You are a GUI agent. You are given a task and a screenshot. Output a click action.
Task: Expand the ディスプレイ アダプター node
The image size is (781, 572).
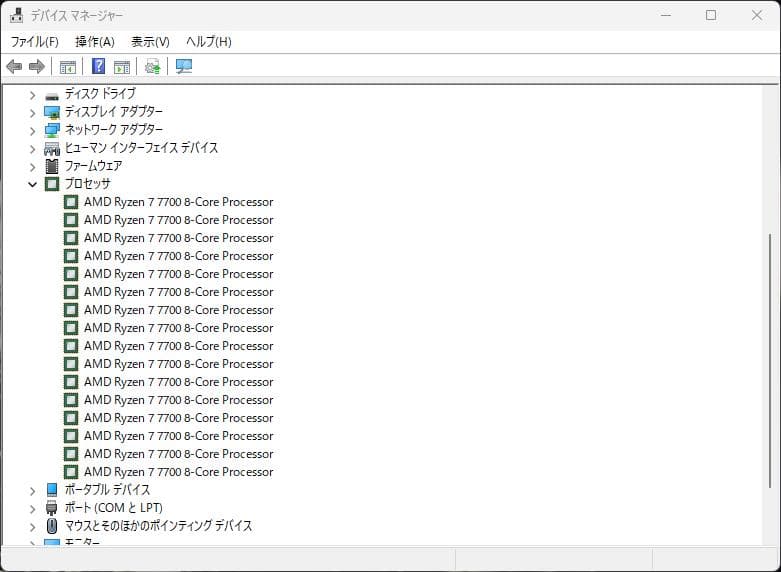(x=32, y=113)
